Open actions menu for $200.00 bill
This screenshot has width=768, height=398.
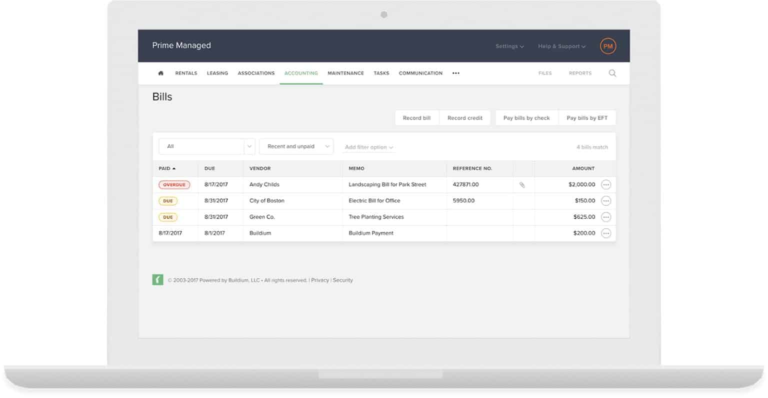(x=606, y=233)
